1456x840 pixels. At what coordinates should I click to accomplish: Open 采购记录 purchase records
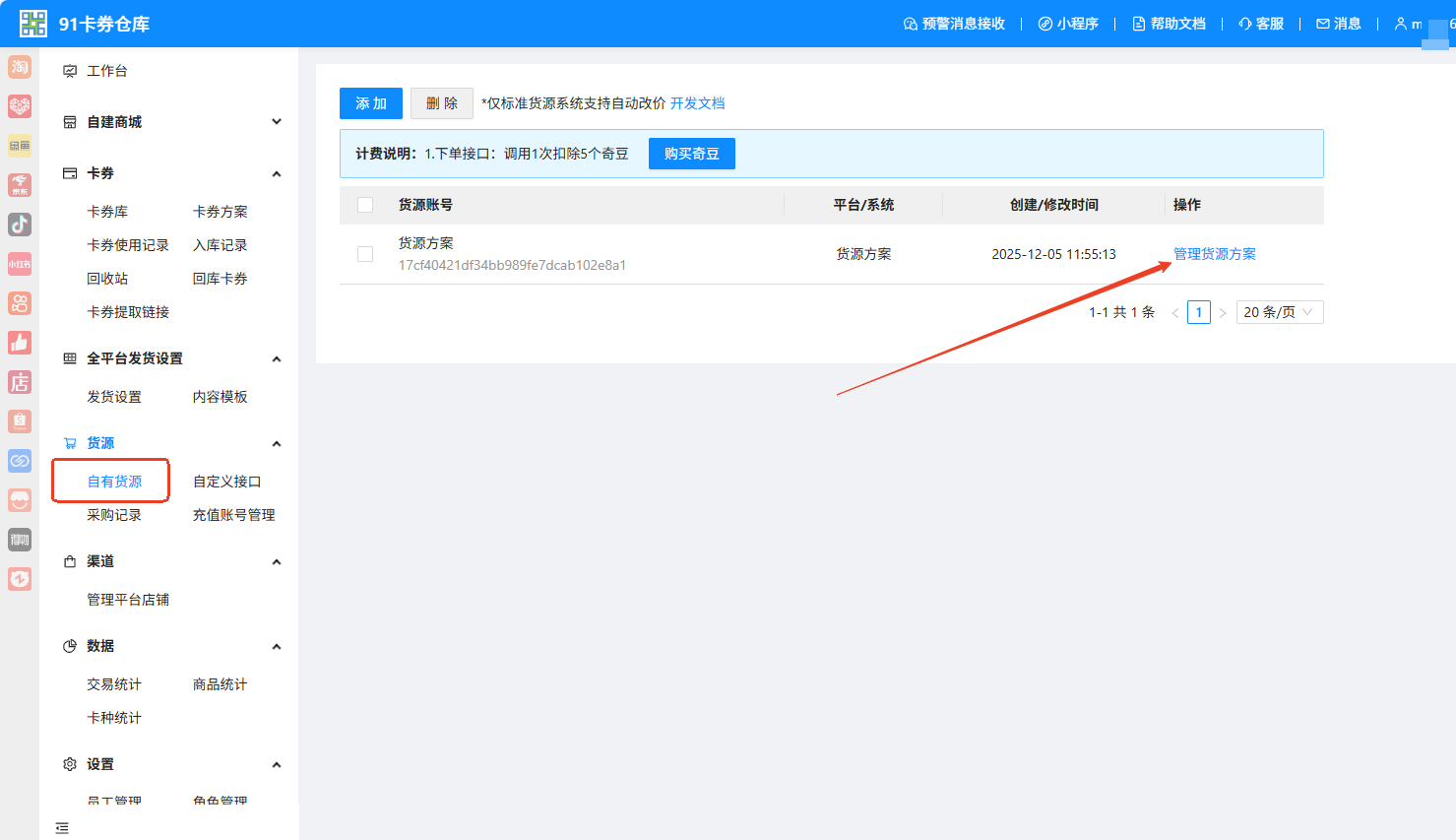point(114,515)
